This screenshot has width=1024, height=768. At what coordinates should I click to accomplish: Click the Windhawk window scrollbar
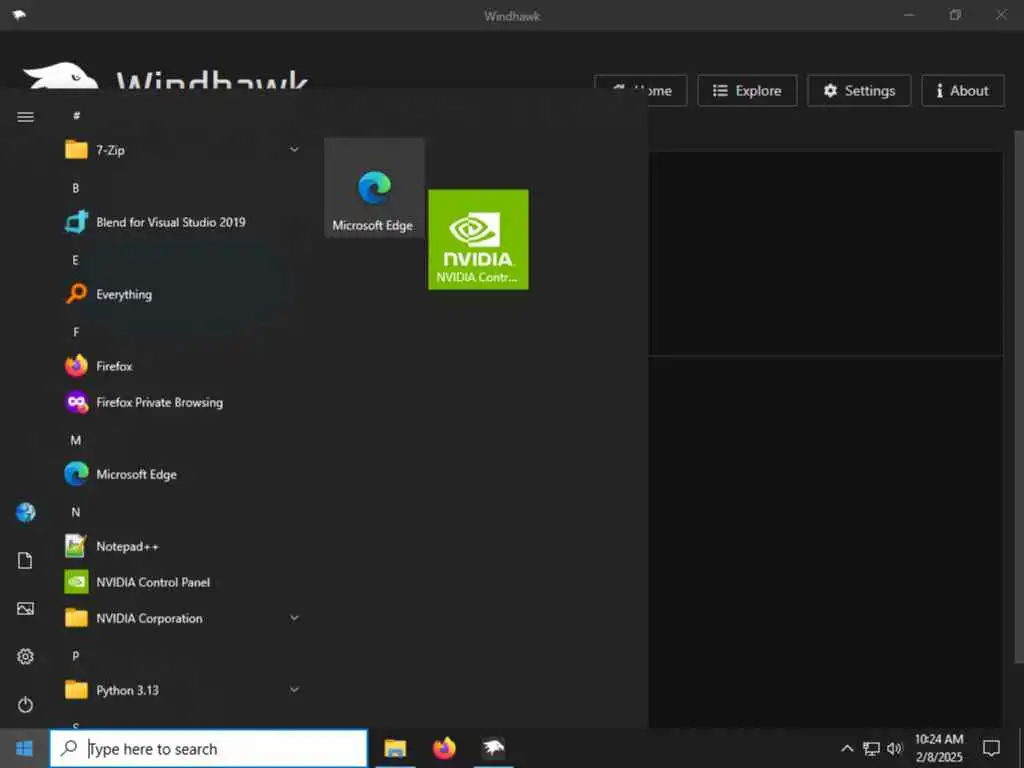click(x=1019, y=395)
